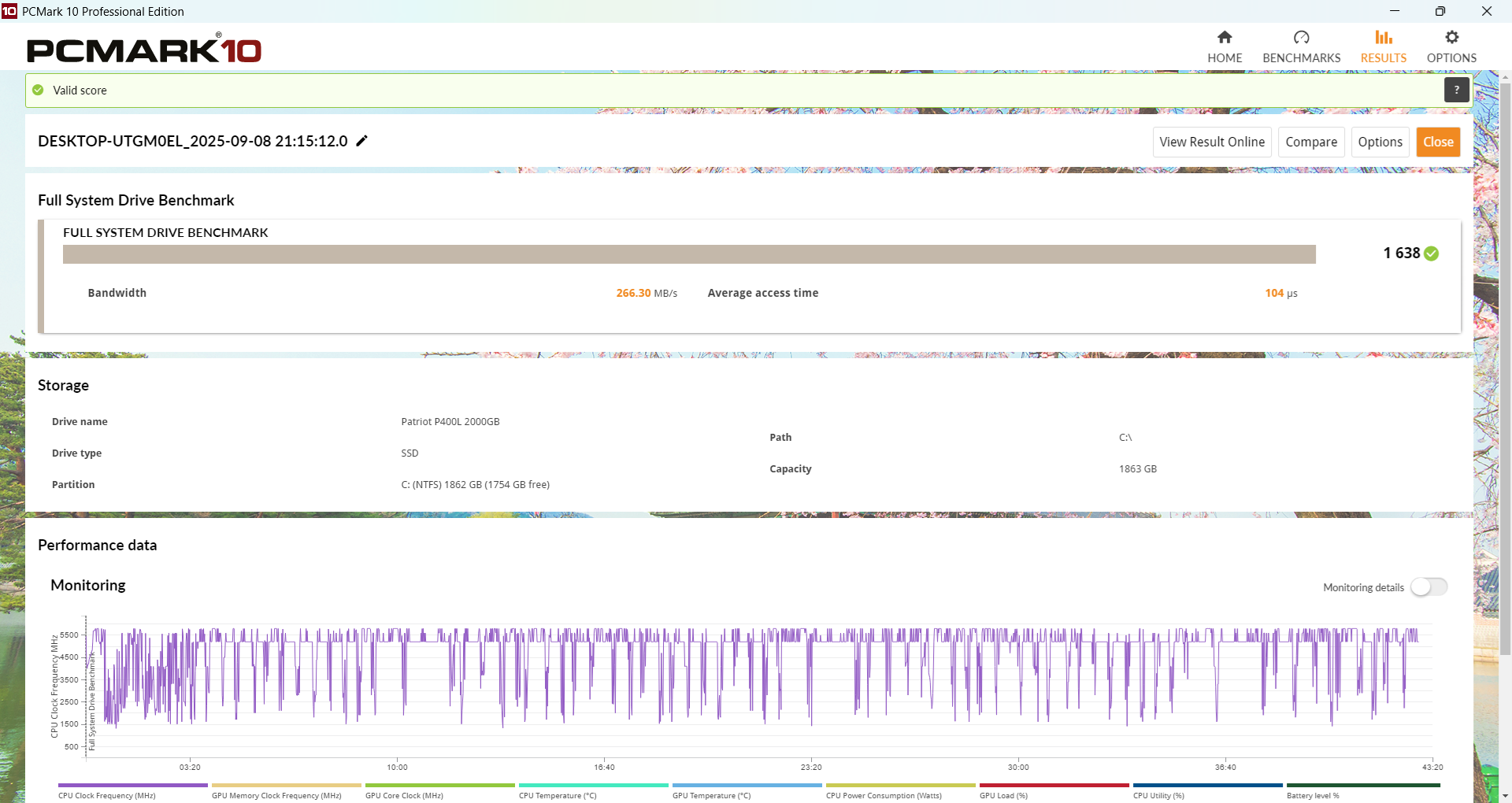Click the '16:40' time axis label
The height and width of the screenshot is (803, 1512).
[604, 768]
